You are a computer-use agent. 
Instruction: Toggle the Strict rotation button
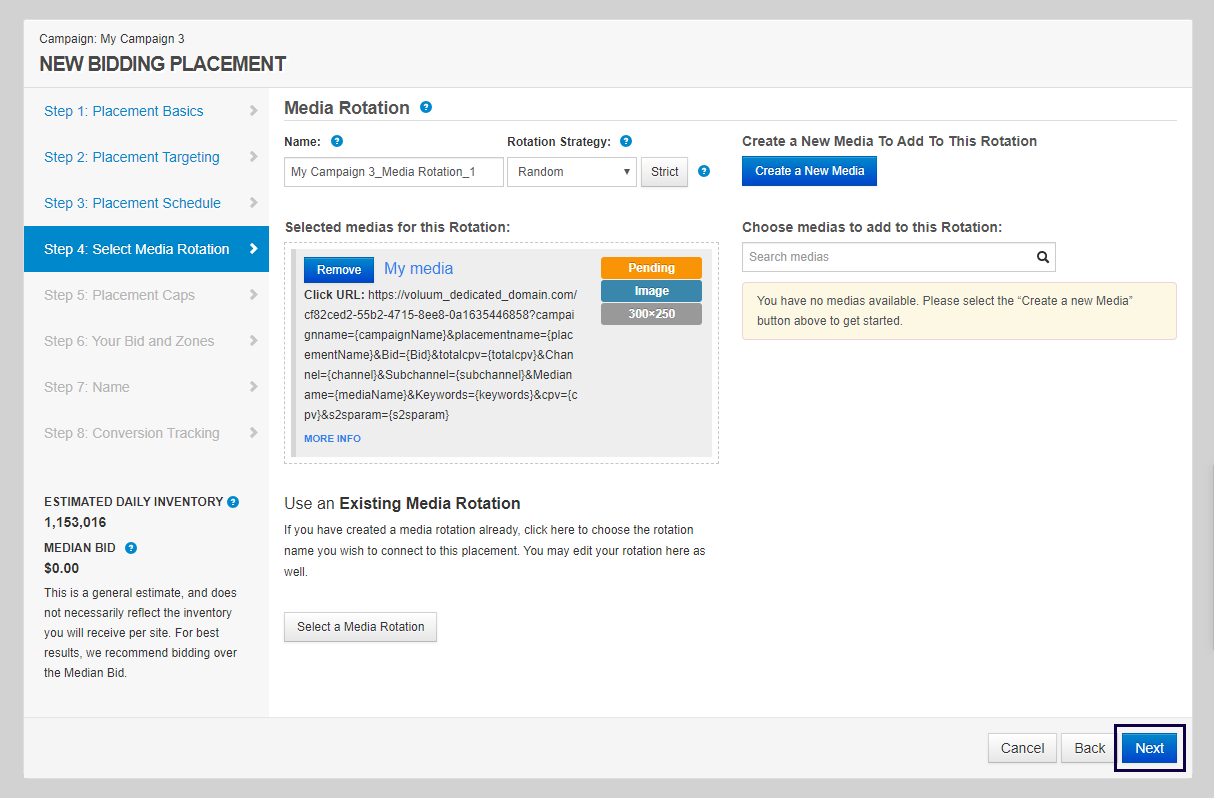click(664, 172)
